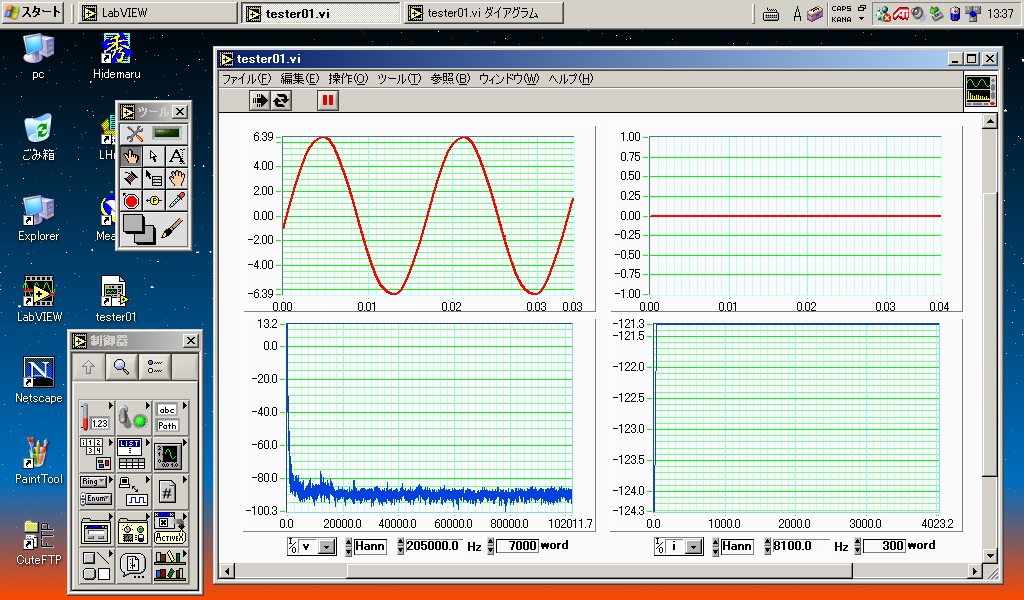The height and width of the screenshot is (600, 1024).
Task: Click the Run Continuously button
Action: pyautogui.click(x=281, y=100)
